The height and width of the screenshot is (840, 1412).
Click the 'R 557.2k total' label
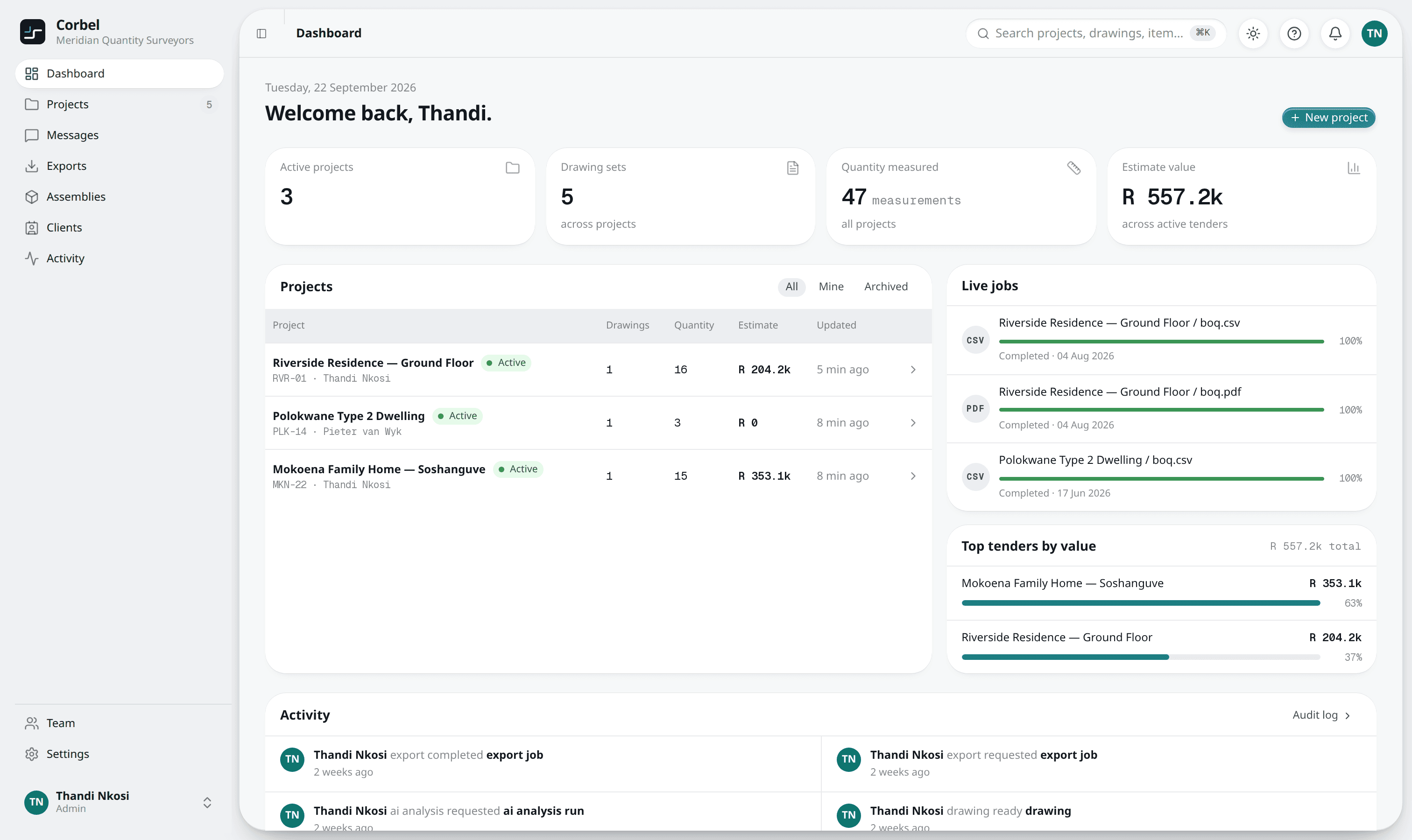[1315, 546]
